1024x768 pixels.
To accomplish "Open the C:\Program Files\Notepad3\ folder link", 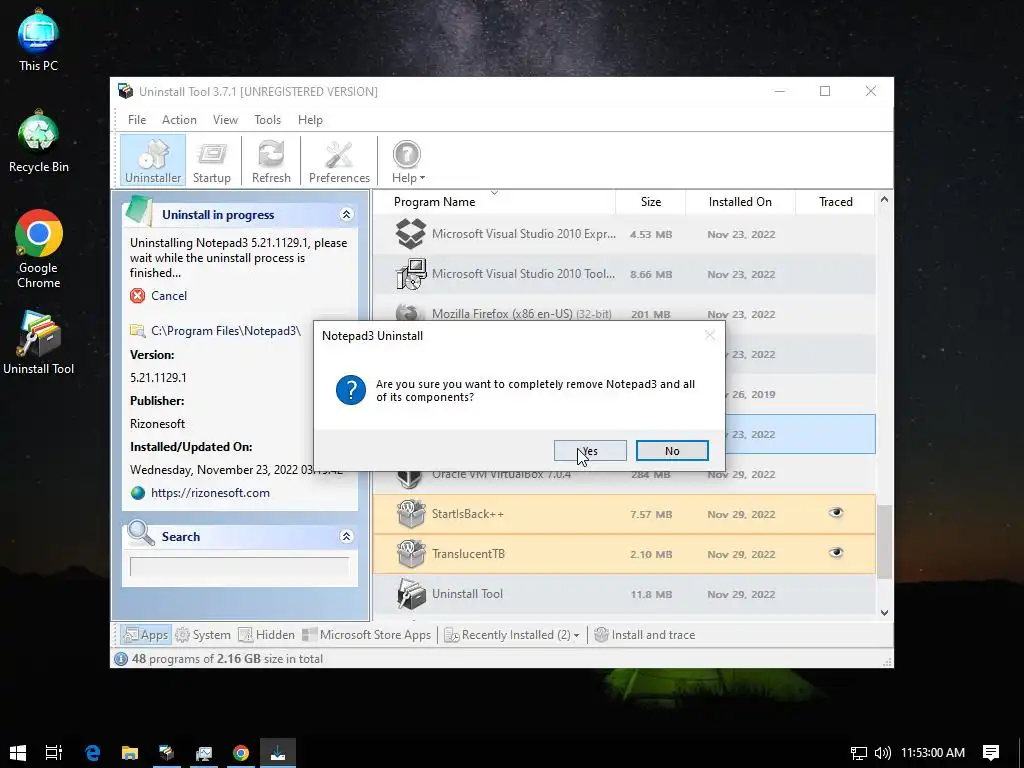I will pos(226,331).
